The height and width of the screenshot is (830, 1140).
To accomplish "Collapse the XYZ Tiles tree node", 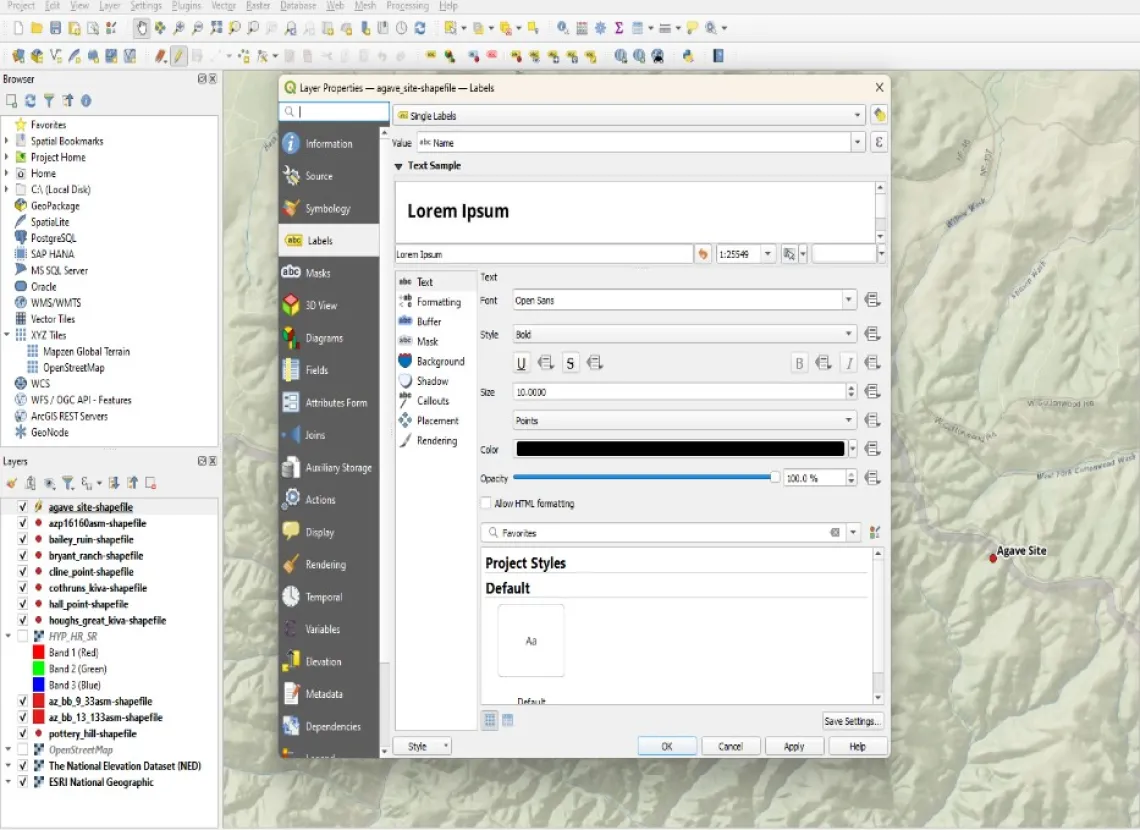I will [x=7, y=335].
